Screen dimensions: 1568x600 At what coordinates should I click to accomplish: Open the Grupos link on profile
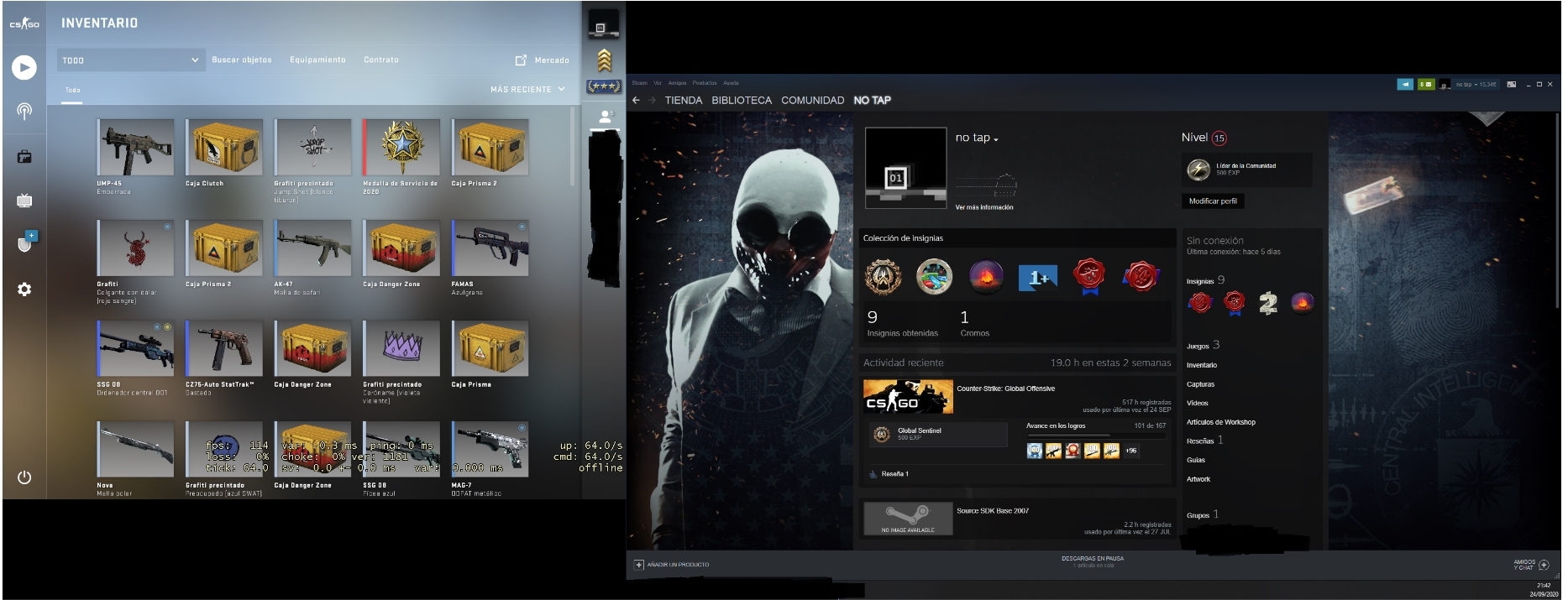coord(1202,514)
